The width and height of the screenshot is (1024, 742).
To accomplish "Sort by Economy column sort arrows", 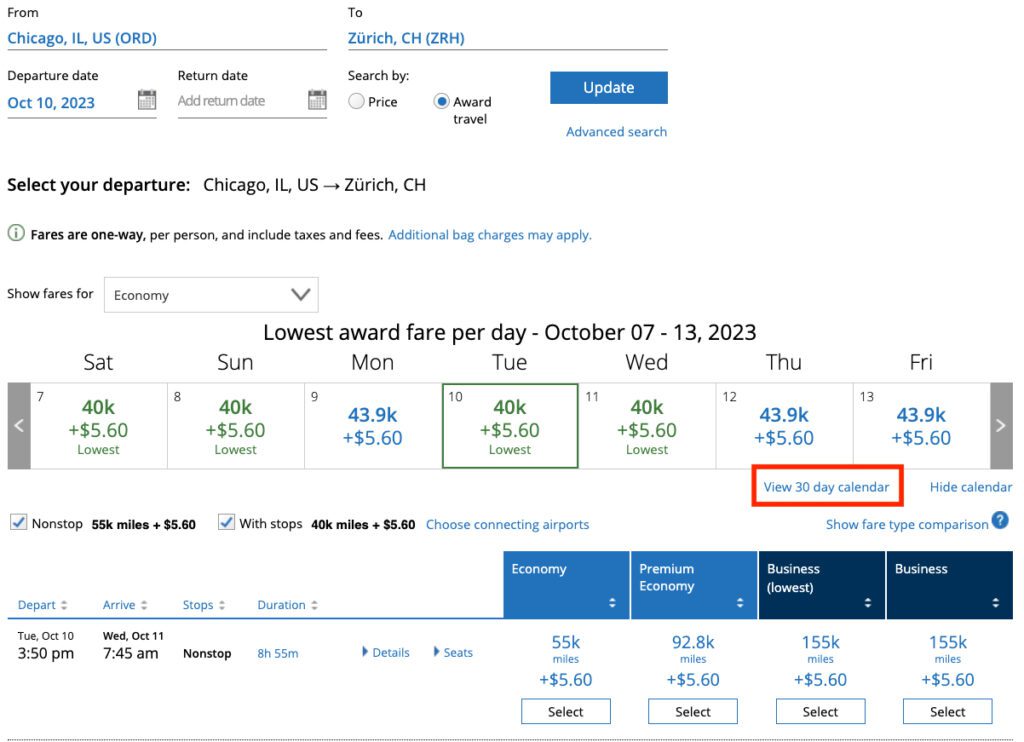I will [612, 603].
